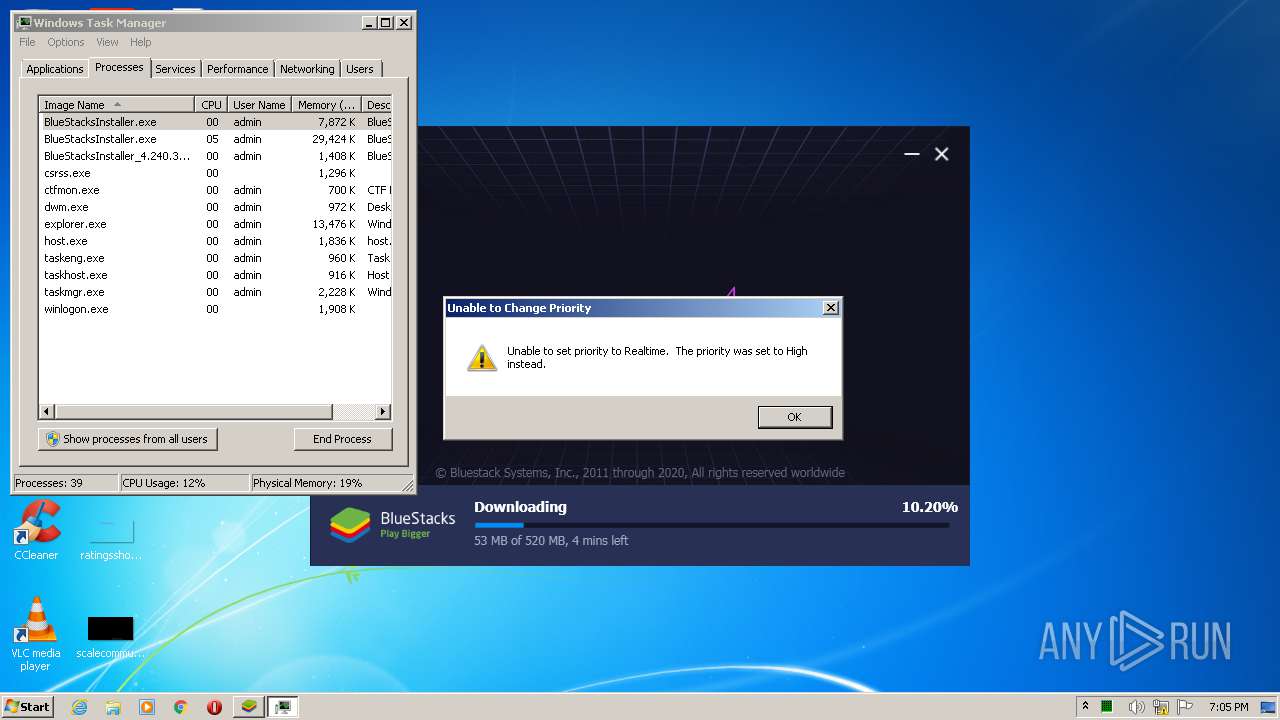Image resolution: width=1280 pixels, height=720 pixels.
Task: Select the ratingssho... desktop file
Action: [110, 538]
